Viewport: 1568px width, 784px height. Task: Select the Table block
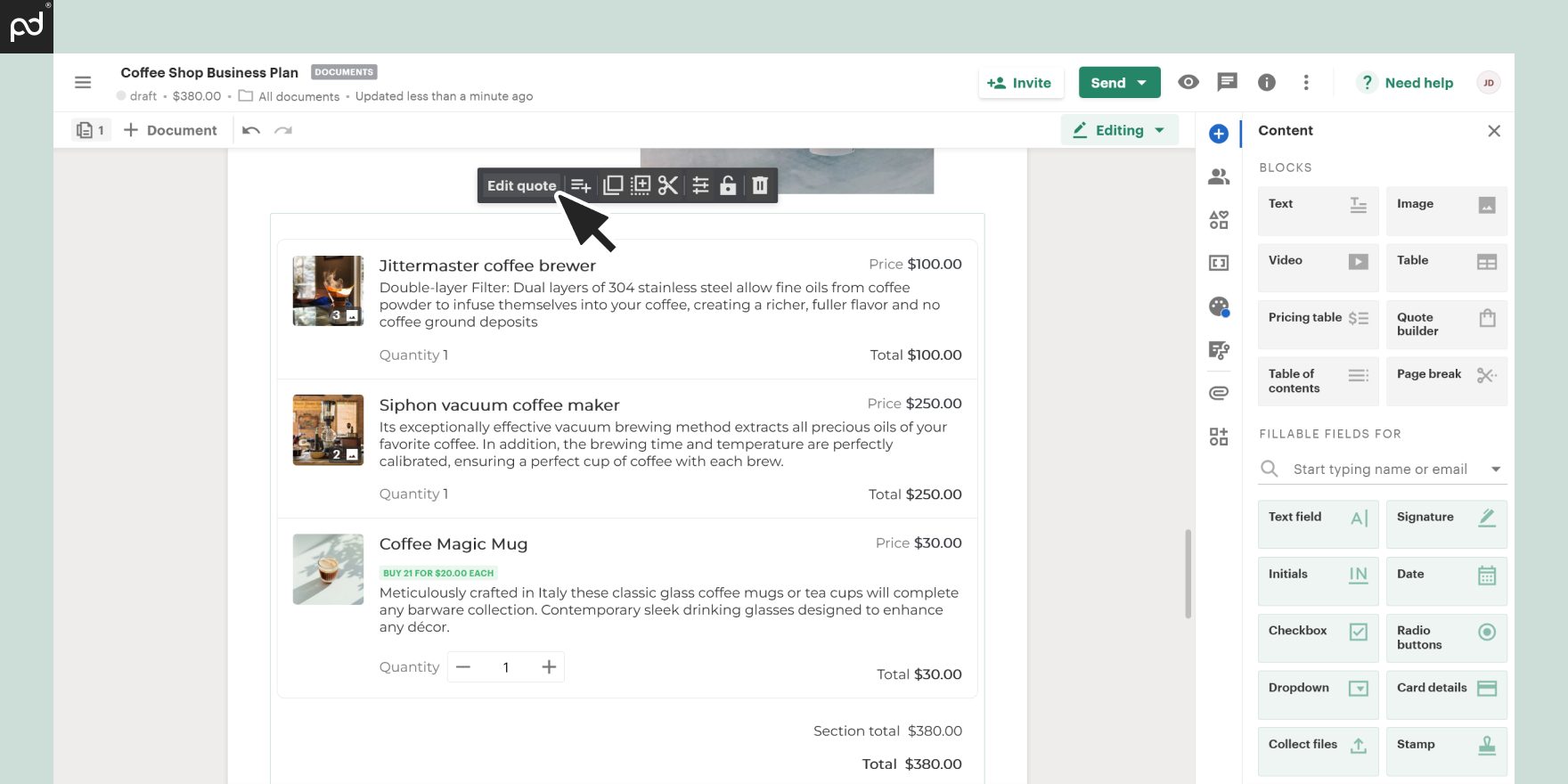pos(1446,267)
